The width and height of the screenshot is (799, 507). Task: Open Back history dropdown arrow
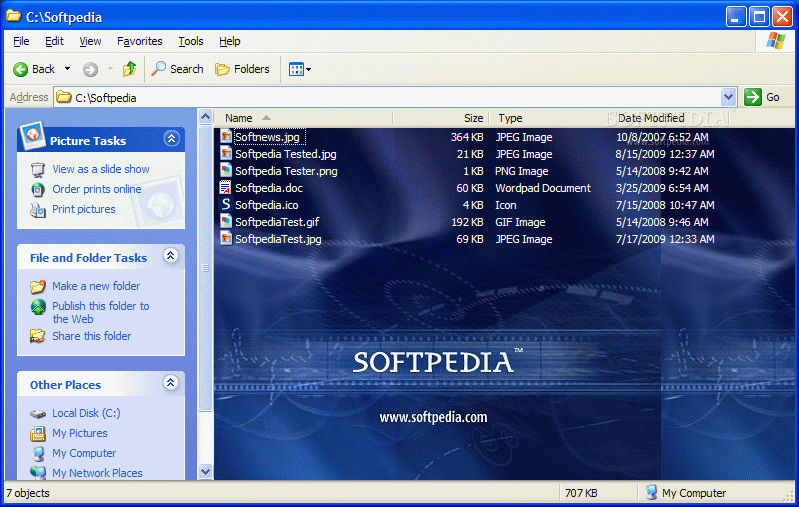point(67,69)
